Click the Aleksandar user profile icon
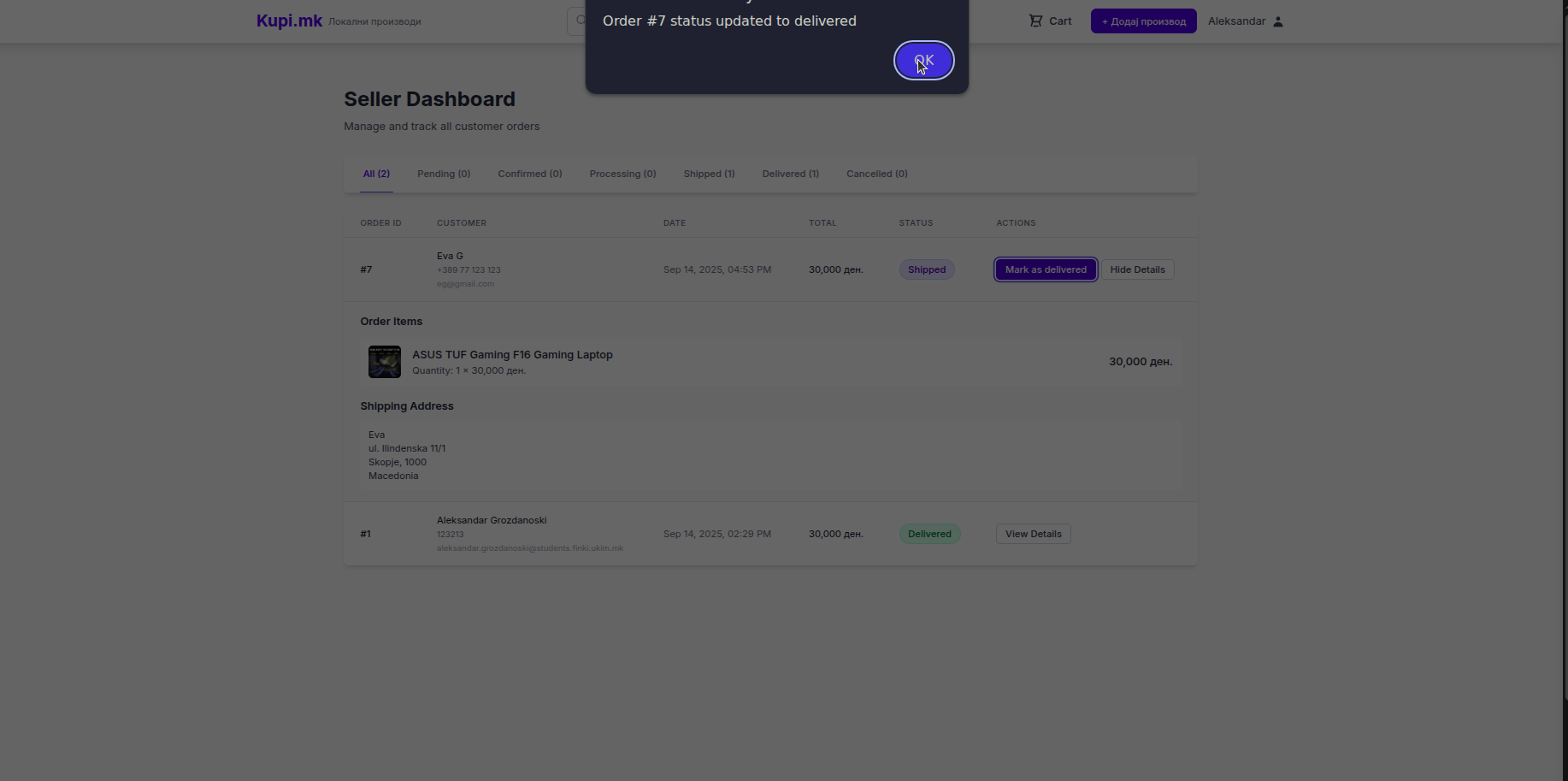This screenshot has height=781, width=1568. point(1278,21)
